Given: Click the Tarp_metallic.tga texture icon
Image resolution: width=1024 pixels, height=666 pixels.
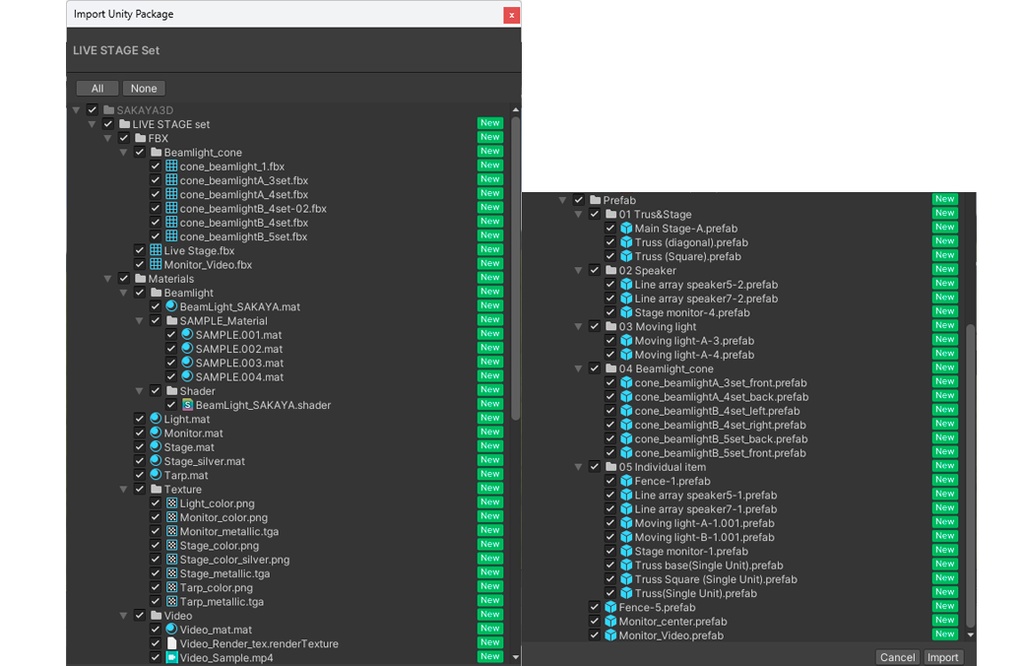Looking at the screenshot, I should tap(171, 601).
